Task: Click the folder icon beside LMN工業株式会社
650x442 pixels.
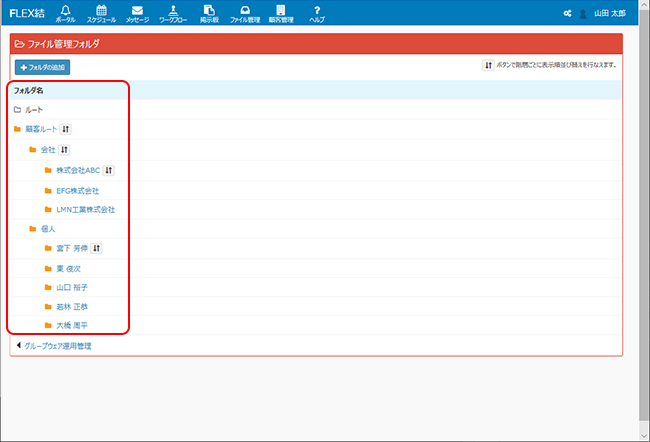Action: pyautogui.click(x=48, y=210)
